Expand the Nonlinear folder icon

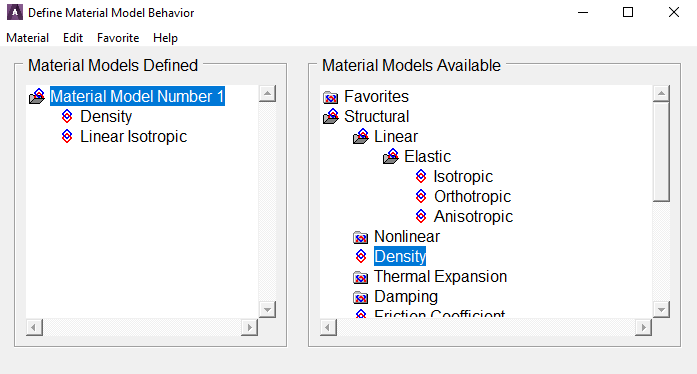pyautogui.click(x=361, y=237)
